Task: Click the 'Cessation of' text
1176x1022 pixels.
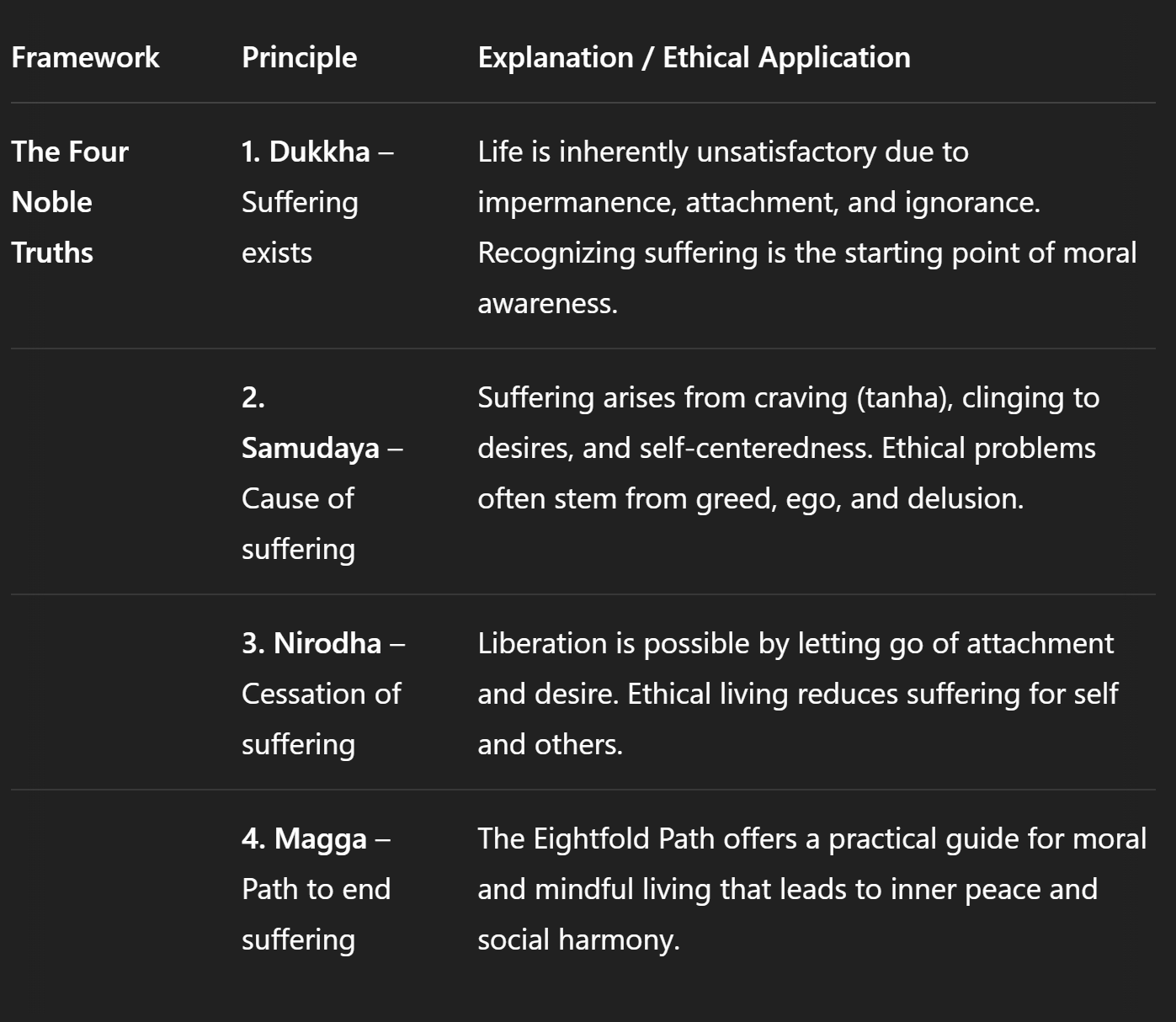Action: tap(321, 694)
